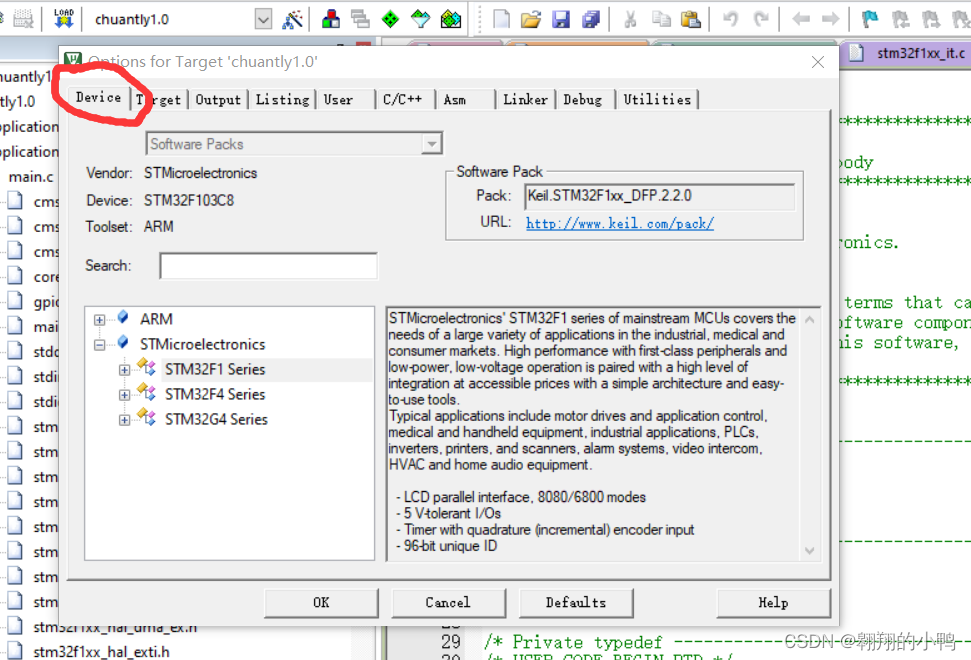
Task: Switch to the Target tab
Action: pos(159,100)
